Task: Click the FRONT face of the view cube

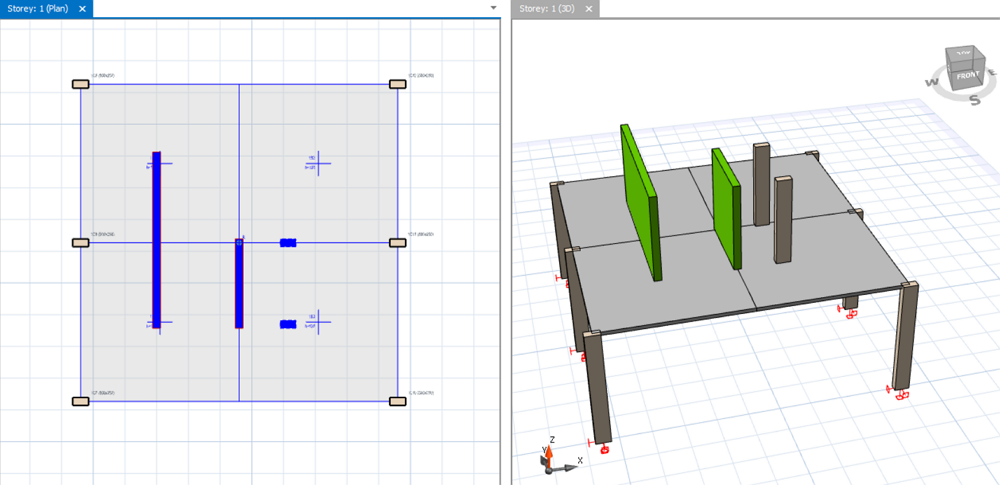Action: (966, 76)
